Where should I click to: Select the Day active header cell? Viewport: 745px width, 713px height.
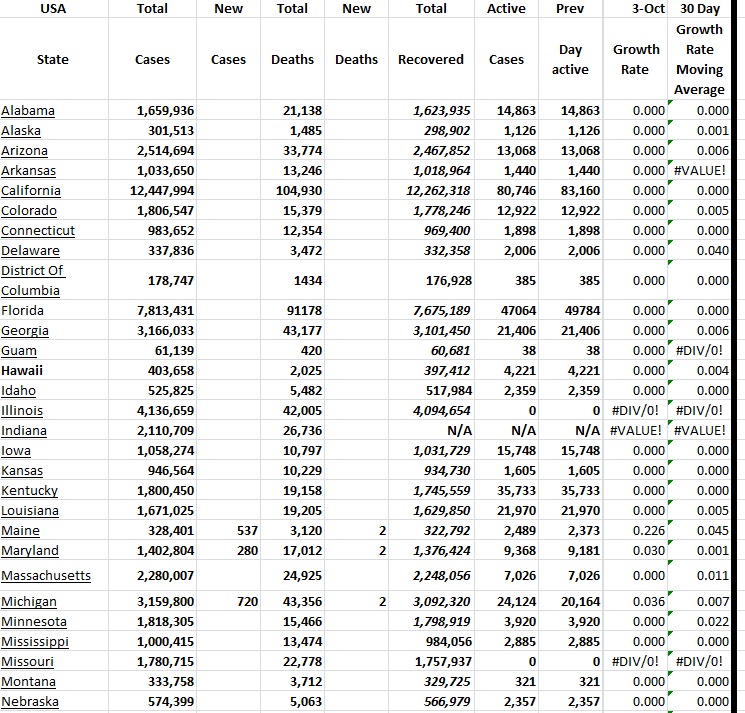570,59
